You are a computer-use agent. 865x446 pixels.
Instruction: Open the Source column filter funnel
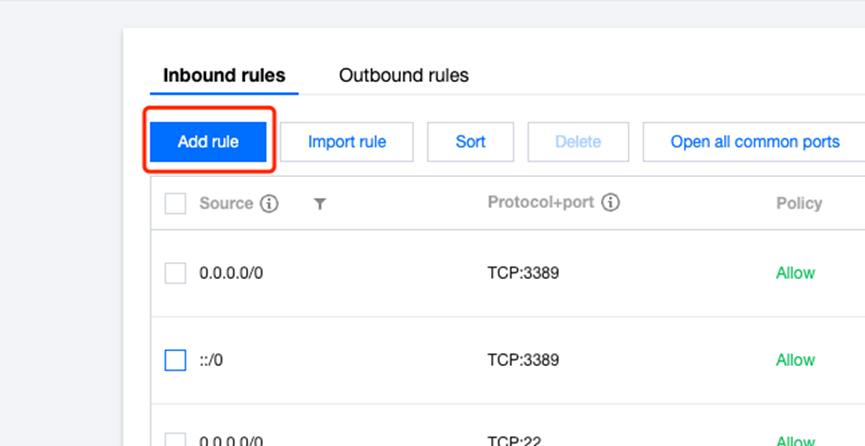pyautogui.click(x=319, y=205)
